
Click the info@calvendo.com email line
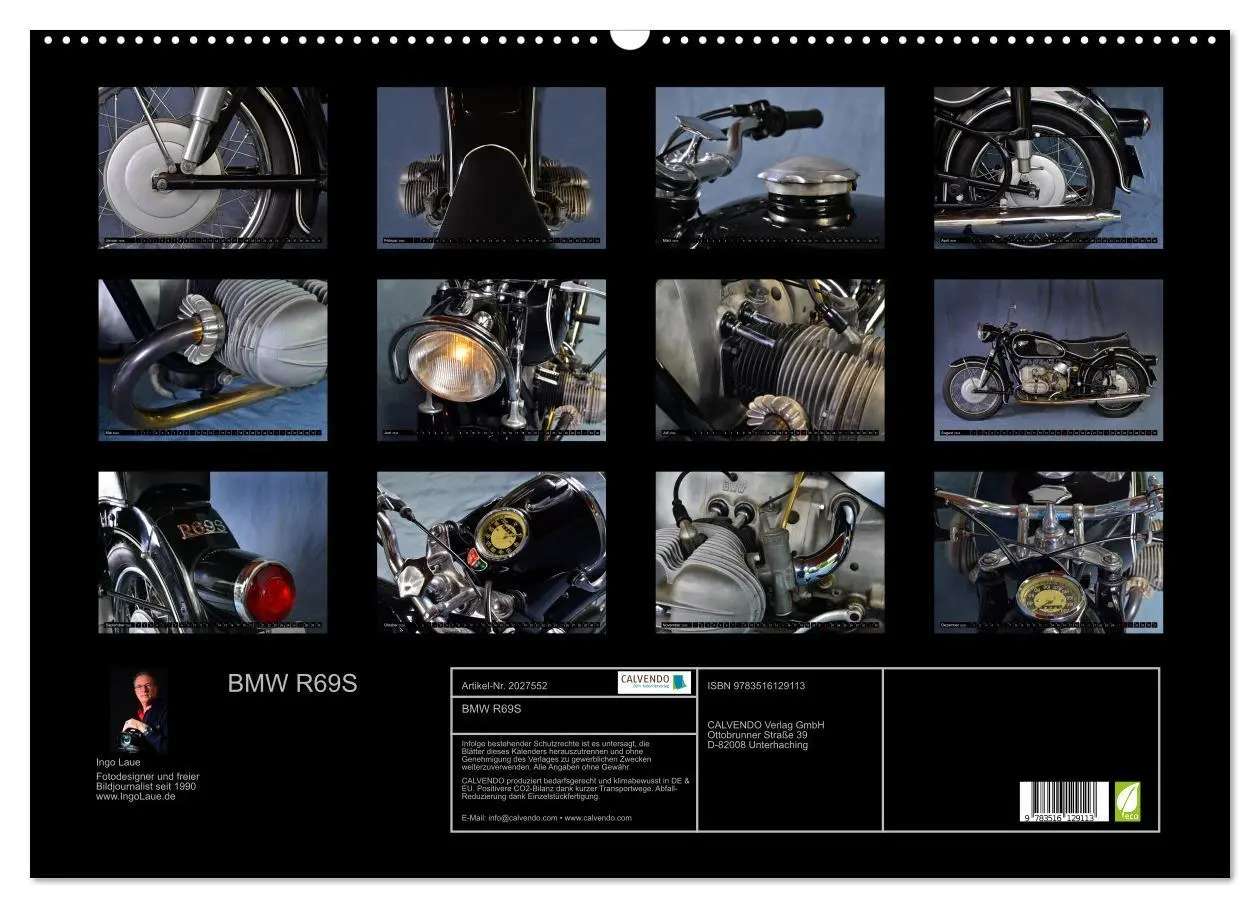[547, 818]
